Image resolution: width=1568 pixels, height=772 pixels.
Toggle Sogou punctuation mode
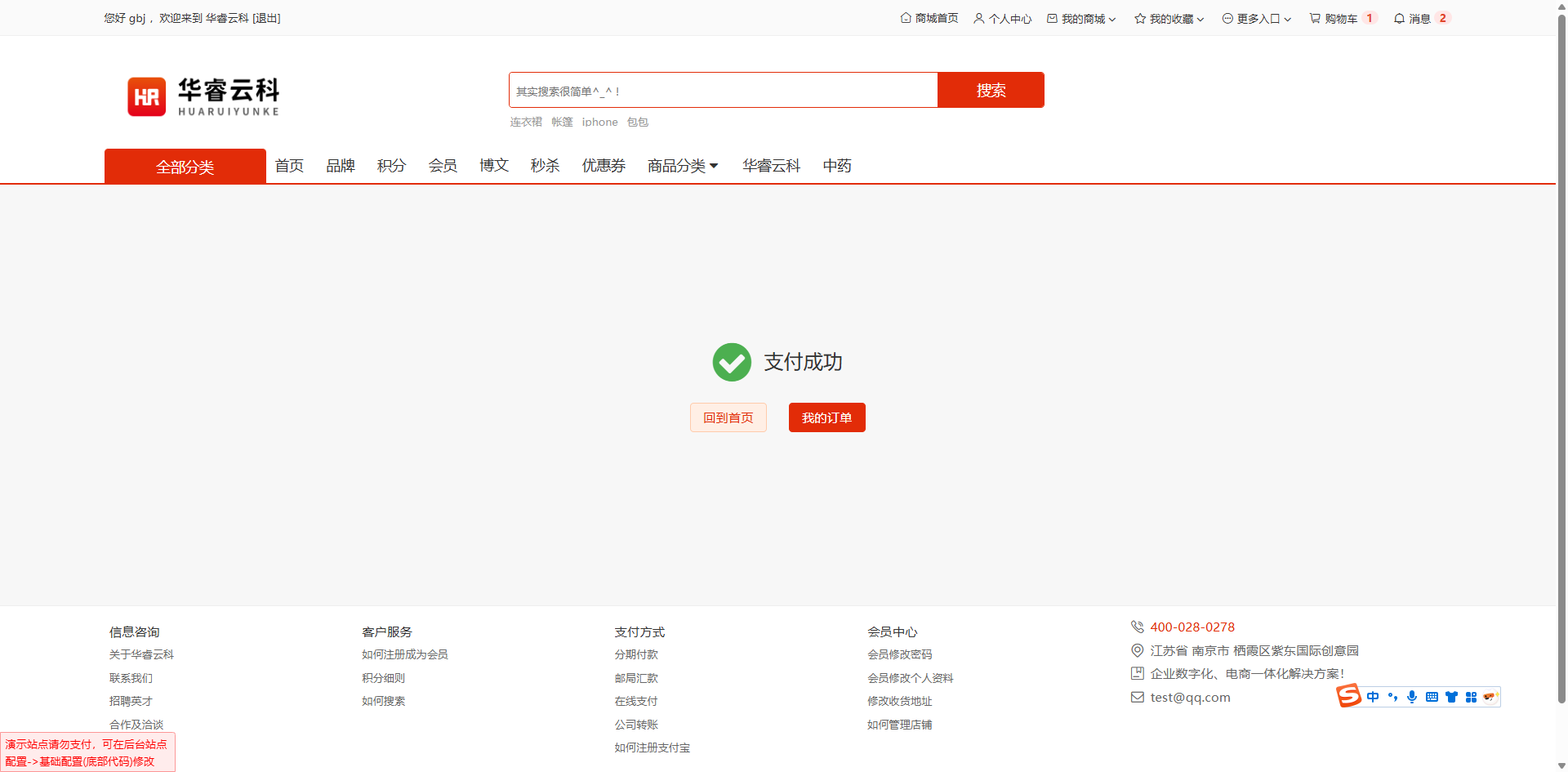(x=1392, y=697)
